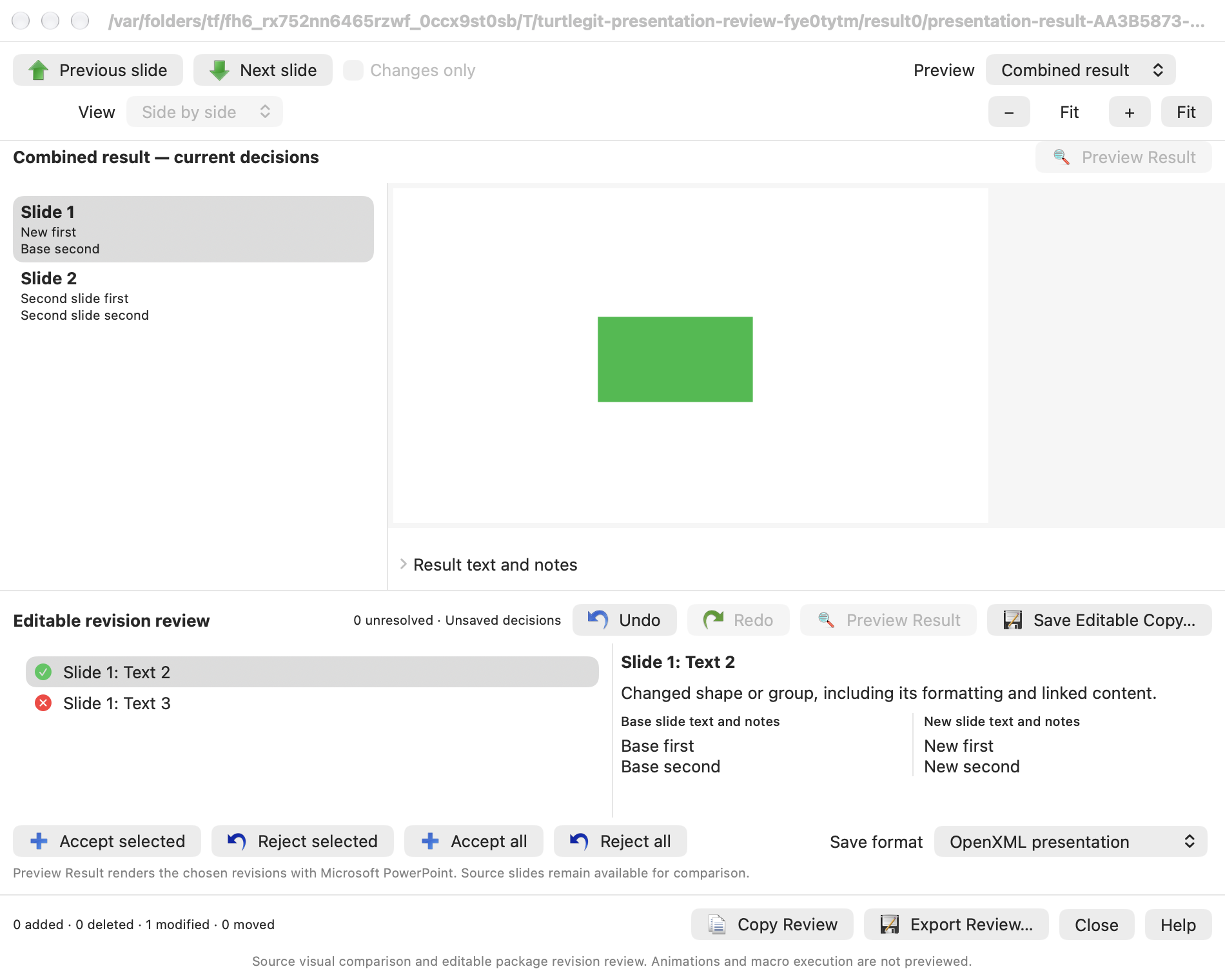The height and width of the screenshot is (980, 1225).
Task: Click the blue arrow on Reject all
Action: point(579,841)
